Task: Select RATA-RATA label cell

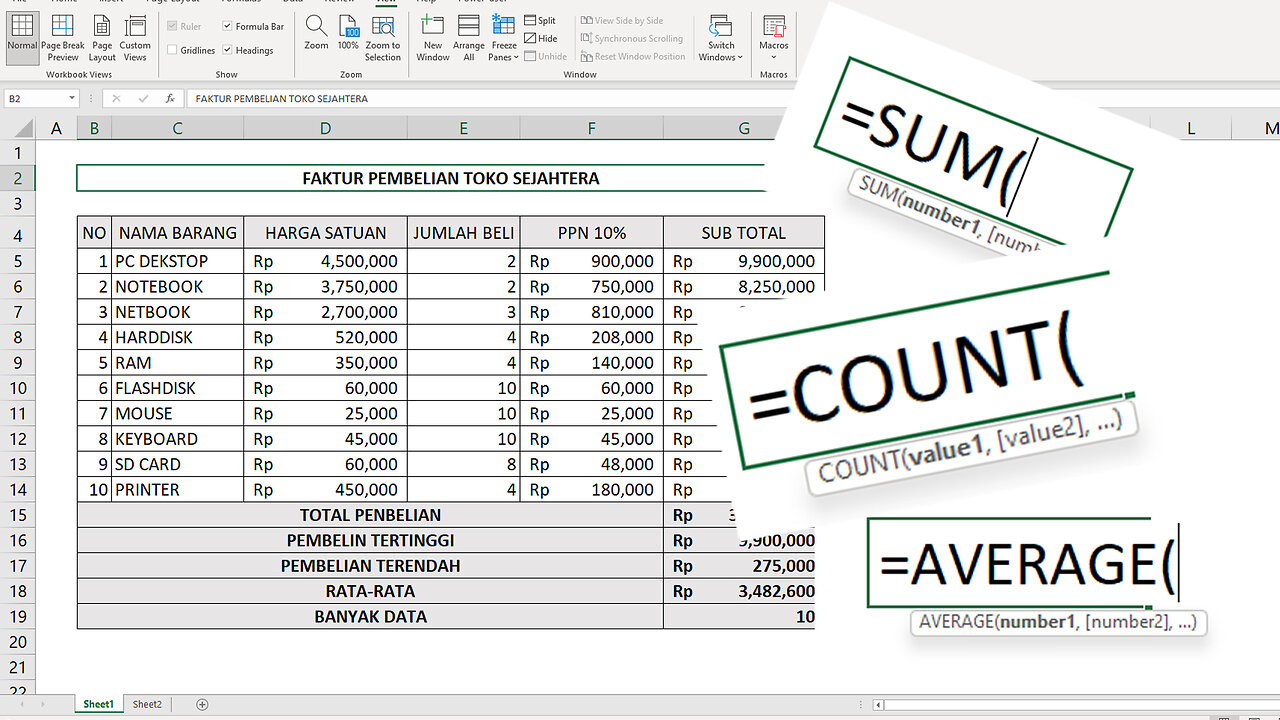Action: point(370,591)
